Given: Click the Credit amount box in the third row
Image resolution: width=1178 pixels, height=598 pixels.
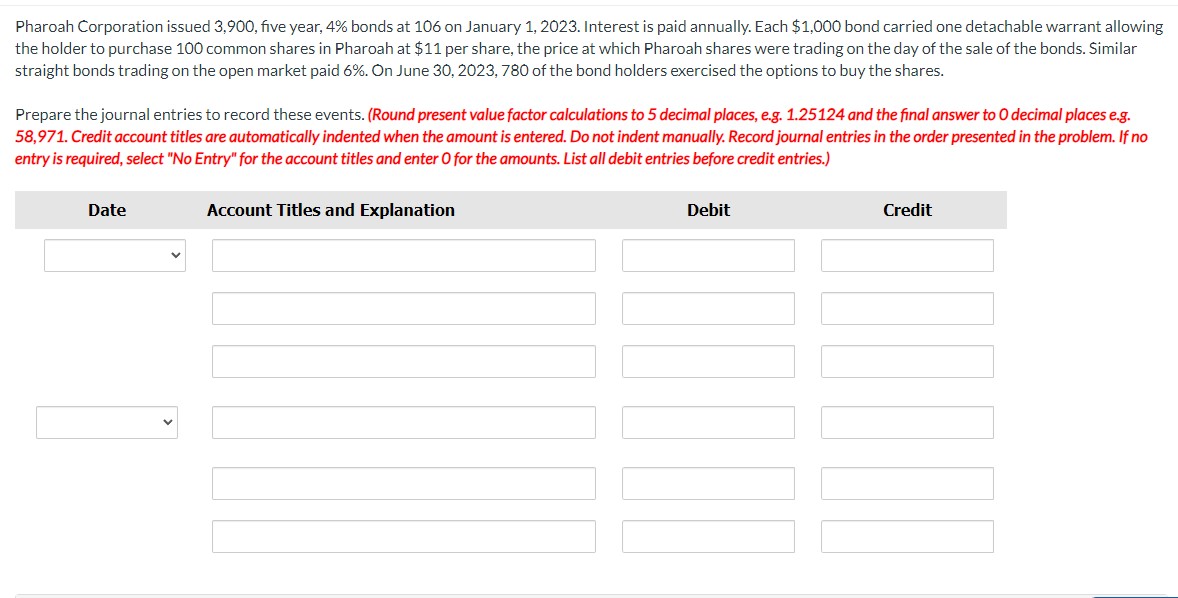Looking at the screenshot, I should 906,361.
